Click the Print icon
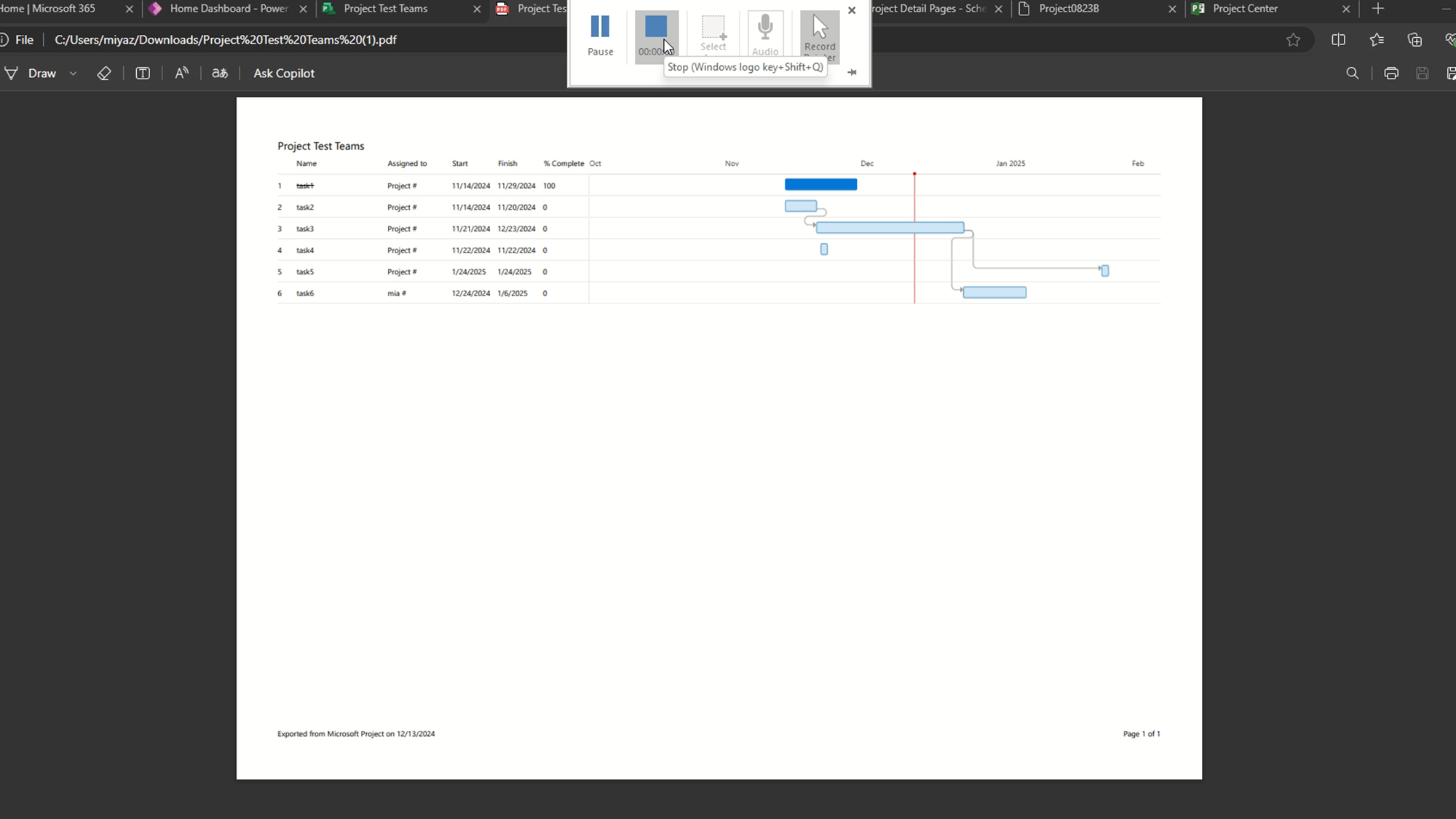The height and width of the screenshot is (819, 1456). (x=1390, y=74)
